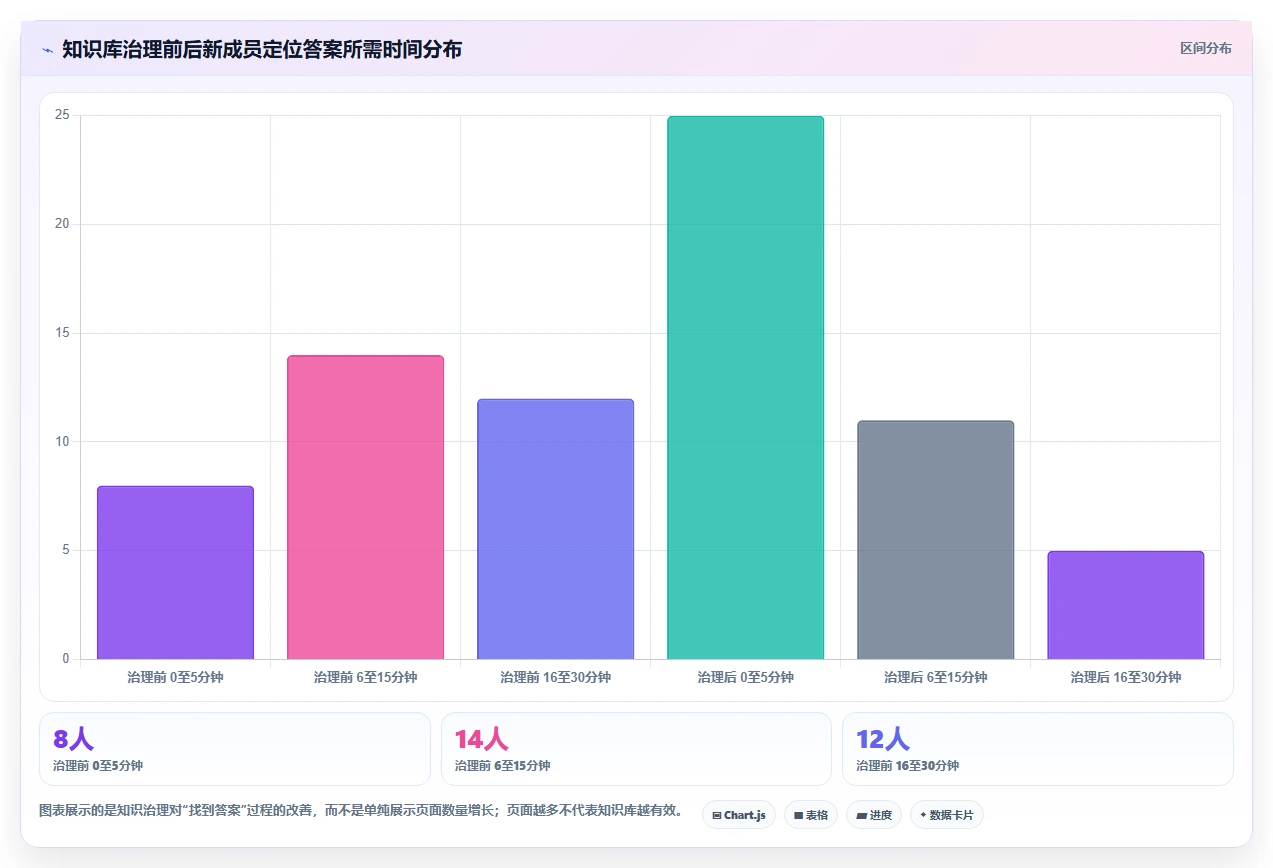
Task: Open the 14人 stat card
Action: click(636, 749)
